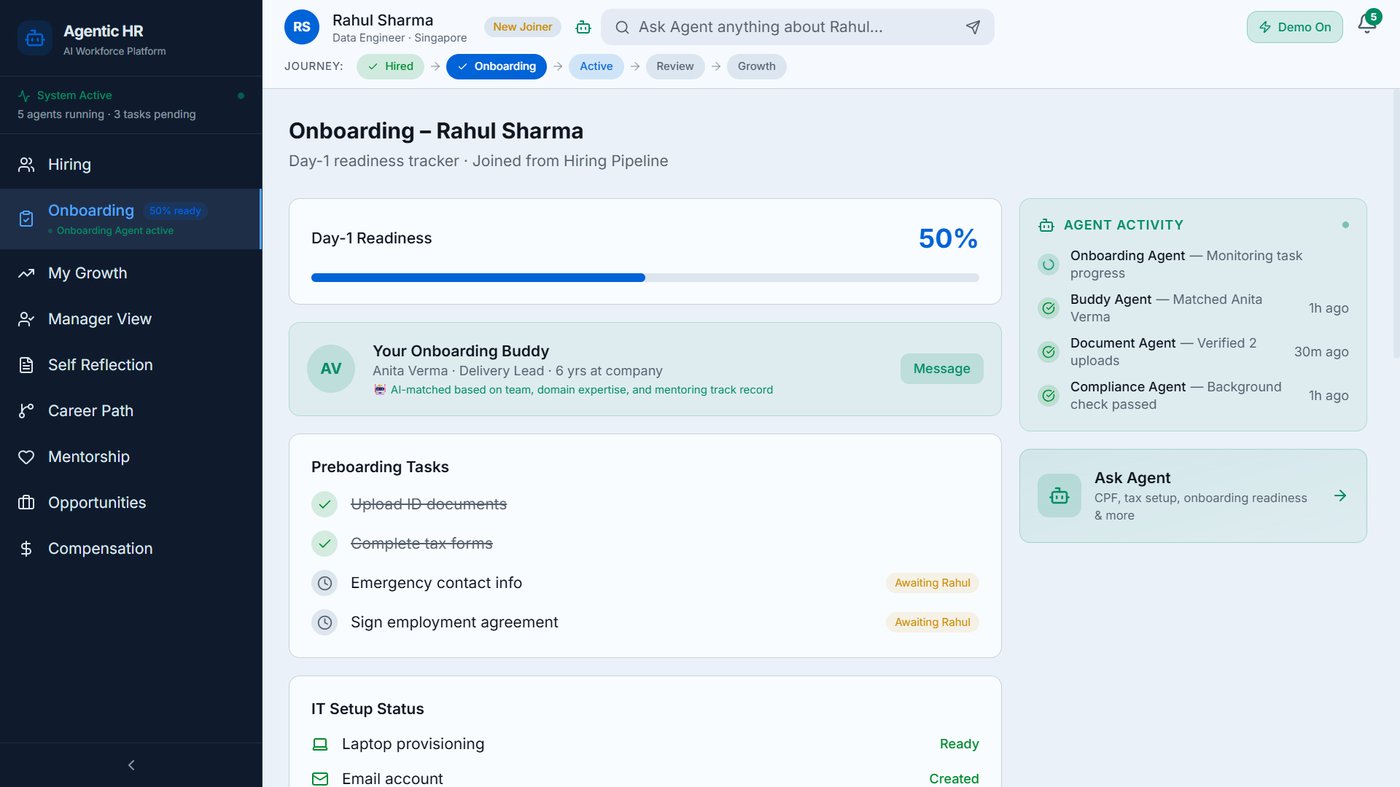
Task: Click the send paper-plane icon in search bar
Action: click(973, 27)
